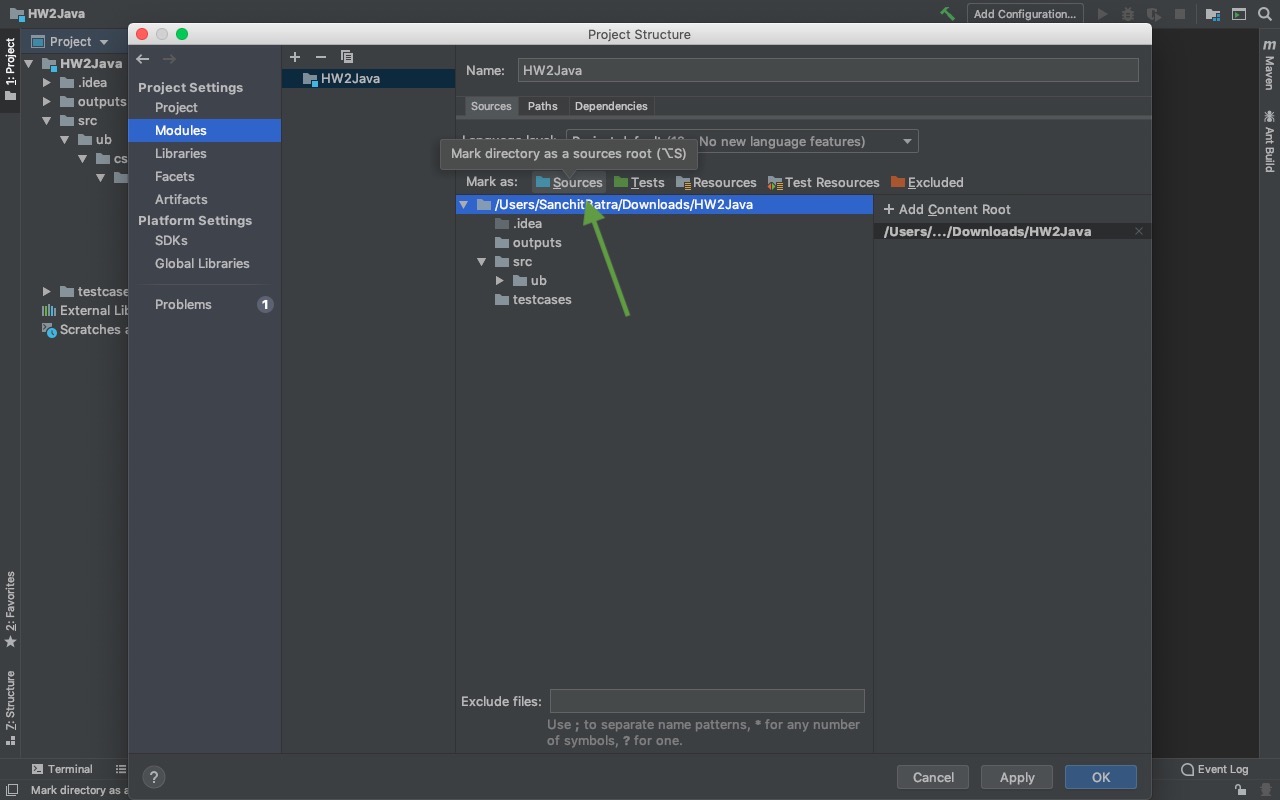Mark directory as Excluded
This screenshot has width=1280, height=800.
927,182
